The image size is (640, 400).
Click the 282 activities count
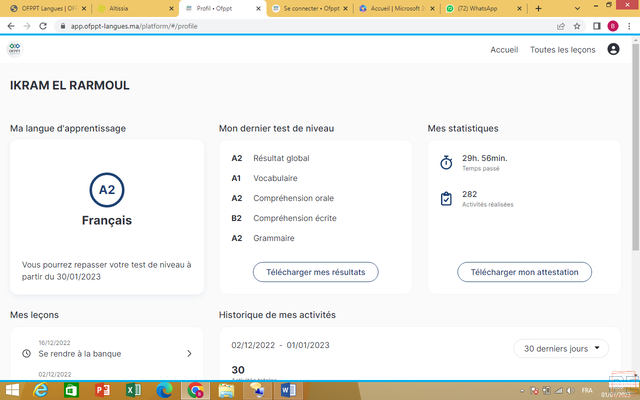[469, 194]
